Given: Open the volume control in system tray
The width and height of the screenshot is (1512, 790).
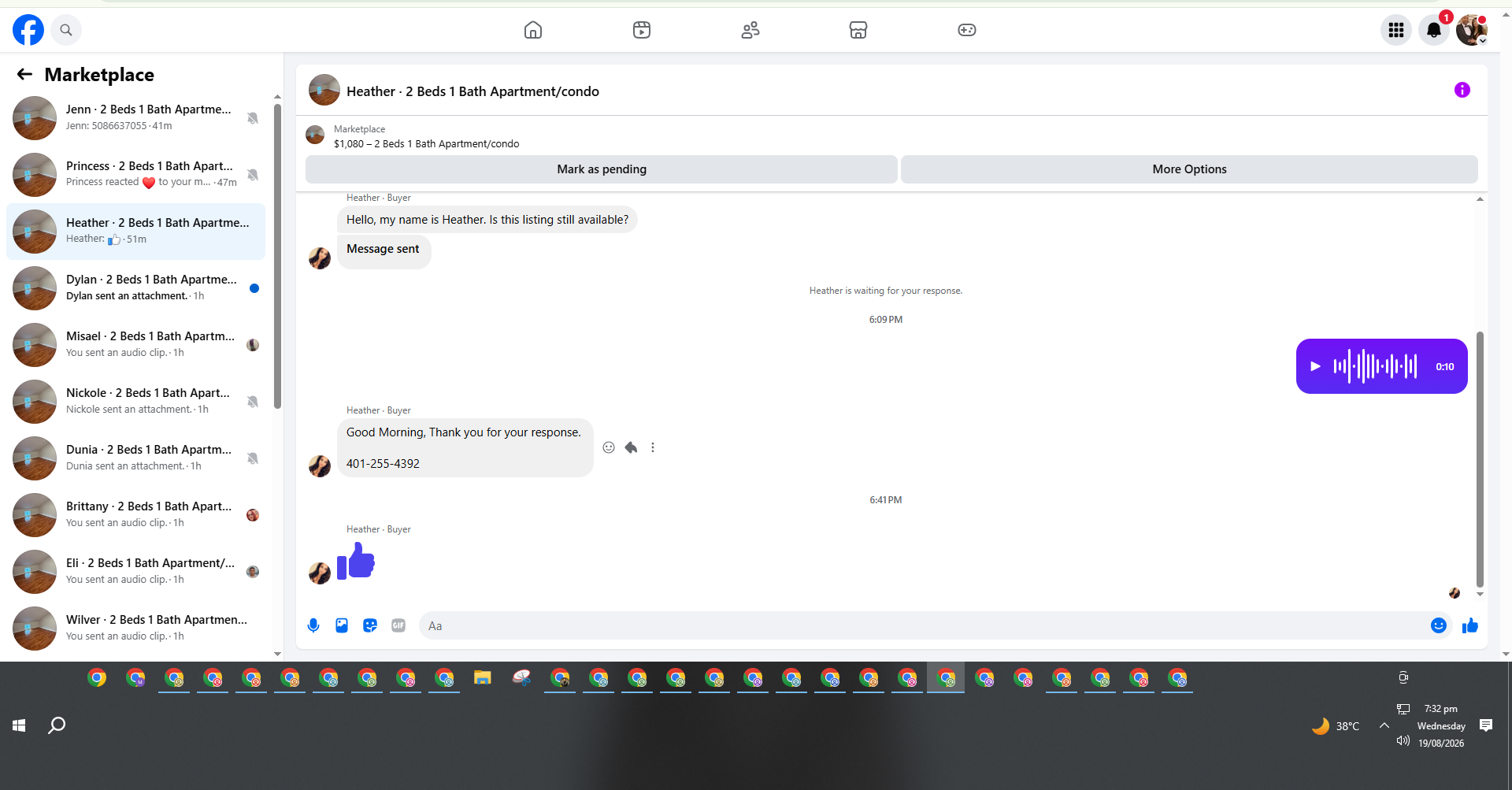Looking at the screenshot, I should (1403, 741).
